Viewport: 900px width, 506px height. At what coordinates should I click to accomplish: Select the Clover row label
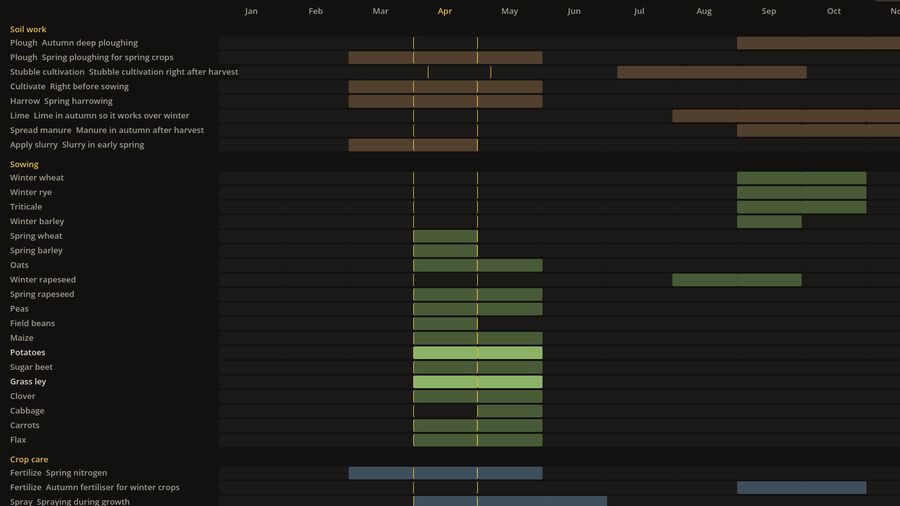[x=22, y=396]
